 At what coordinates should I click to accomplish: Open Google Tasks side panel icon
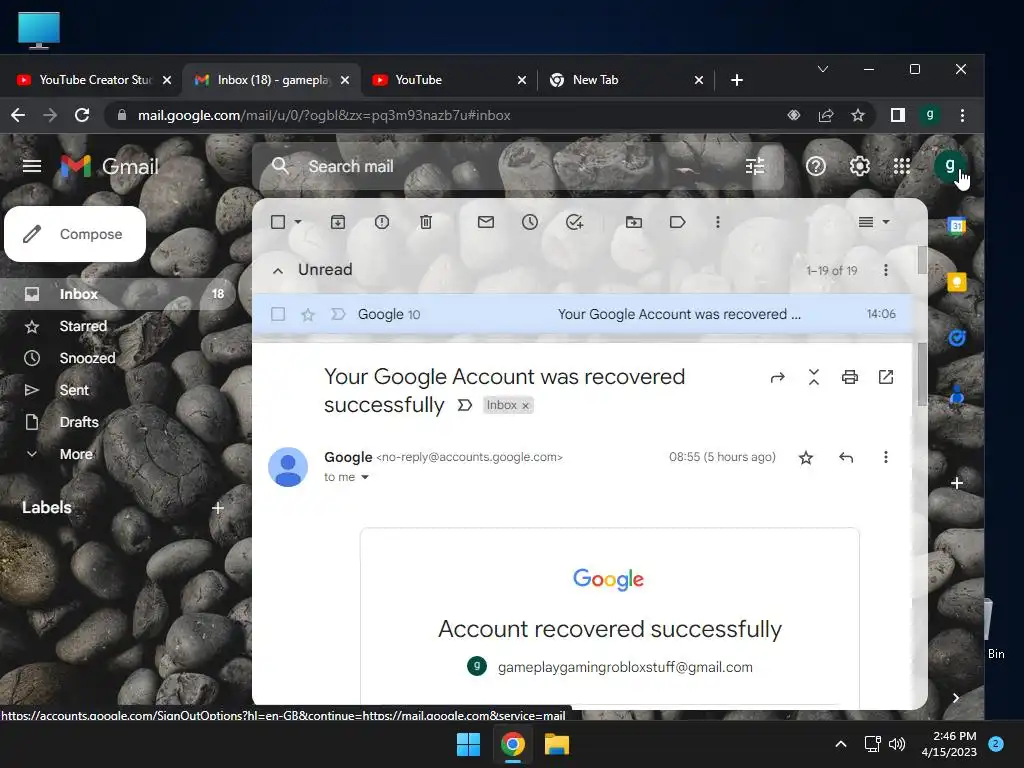957,338
